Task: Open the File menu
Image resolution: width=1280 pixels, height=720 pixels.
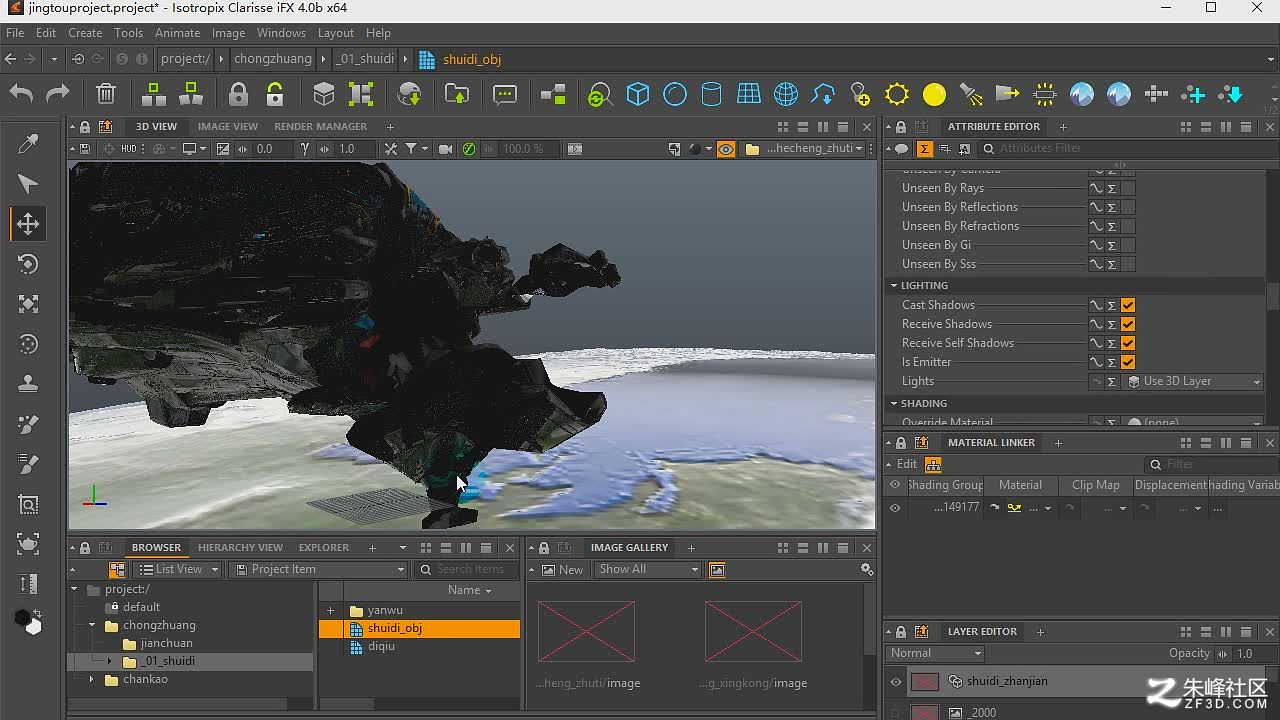Action: pos(15,33)
